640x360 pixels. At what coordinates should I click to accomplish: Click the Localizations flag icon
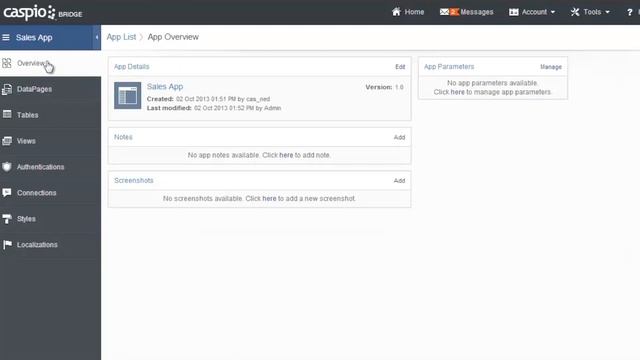coord(7,244)
